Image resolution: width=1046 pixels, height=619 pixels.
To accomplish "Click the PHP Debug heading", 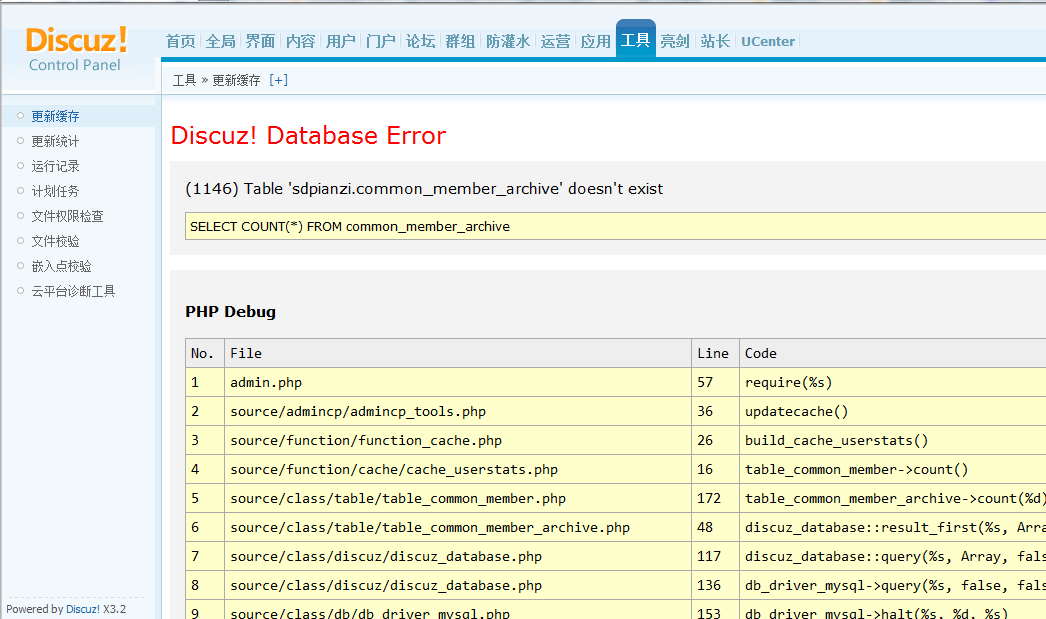I will [x=230, y=312].
